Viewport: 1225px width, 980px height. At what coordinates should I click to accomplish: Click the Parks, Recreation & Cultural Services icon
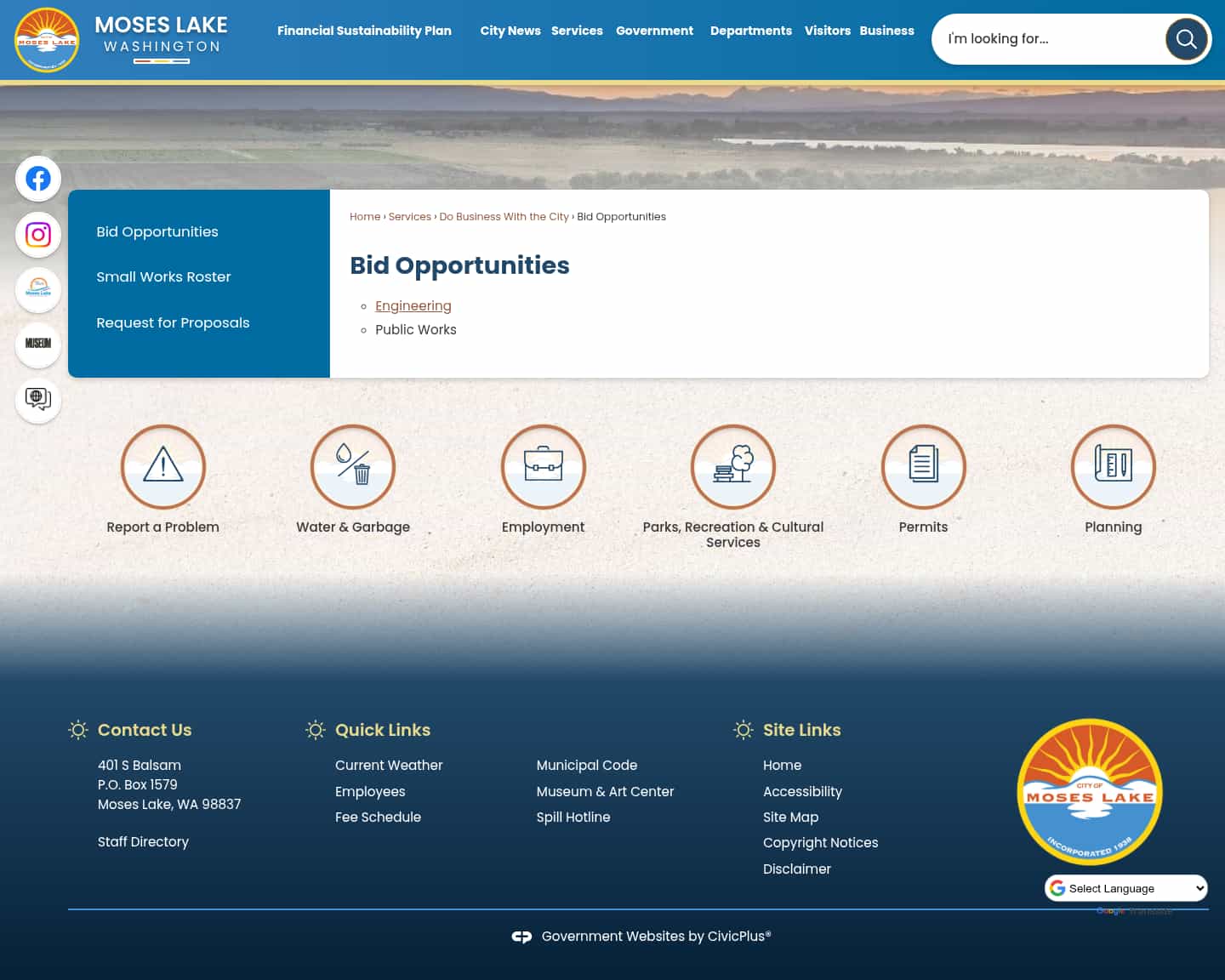732,467
